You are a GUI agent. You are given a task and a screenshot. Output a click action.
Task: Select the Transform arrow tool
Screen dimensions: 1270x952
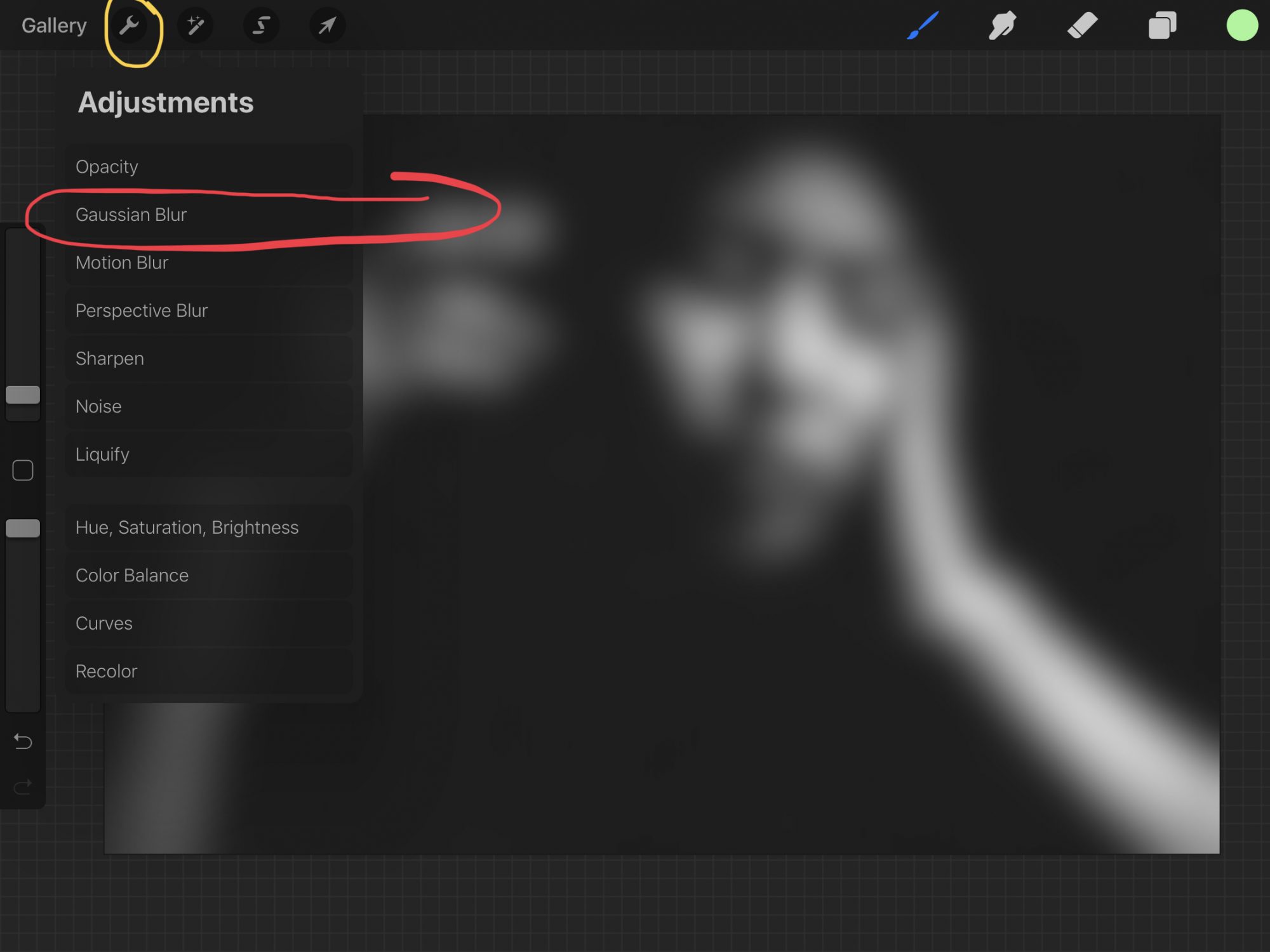click(328, 26)
